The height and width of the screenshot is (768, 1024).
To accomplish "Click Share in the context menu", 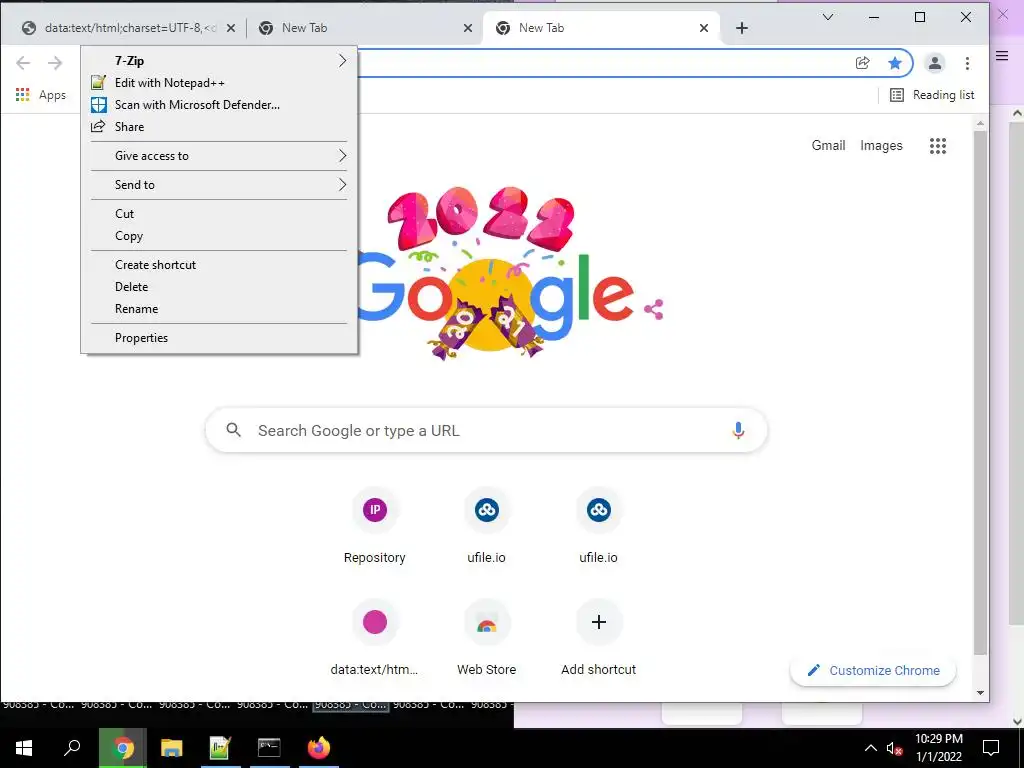I will point(219,127).
